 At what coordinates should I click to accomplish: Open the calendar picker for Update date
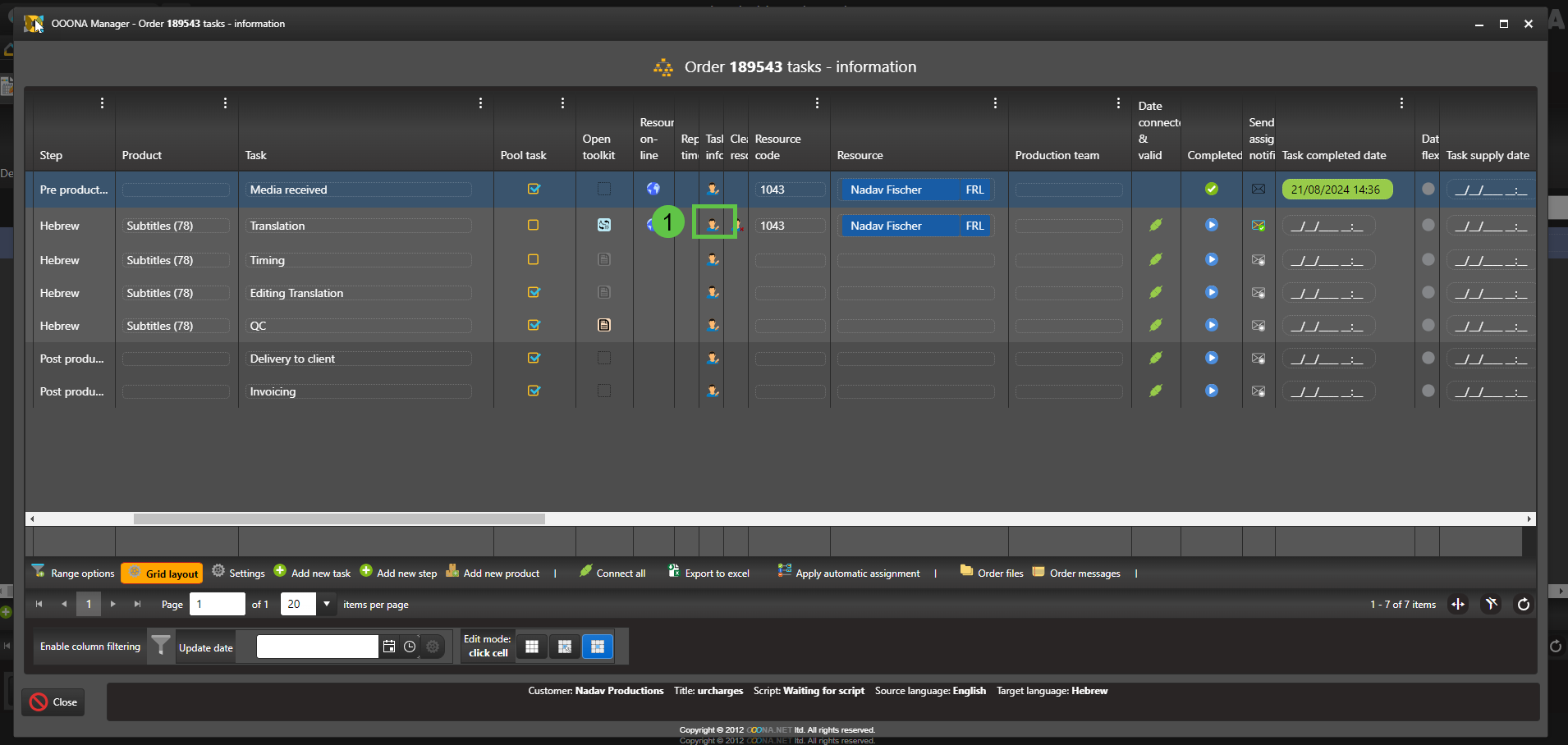coord(389,647)
